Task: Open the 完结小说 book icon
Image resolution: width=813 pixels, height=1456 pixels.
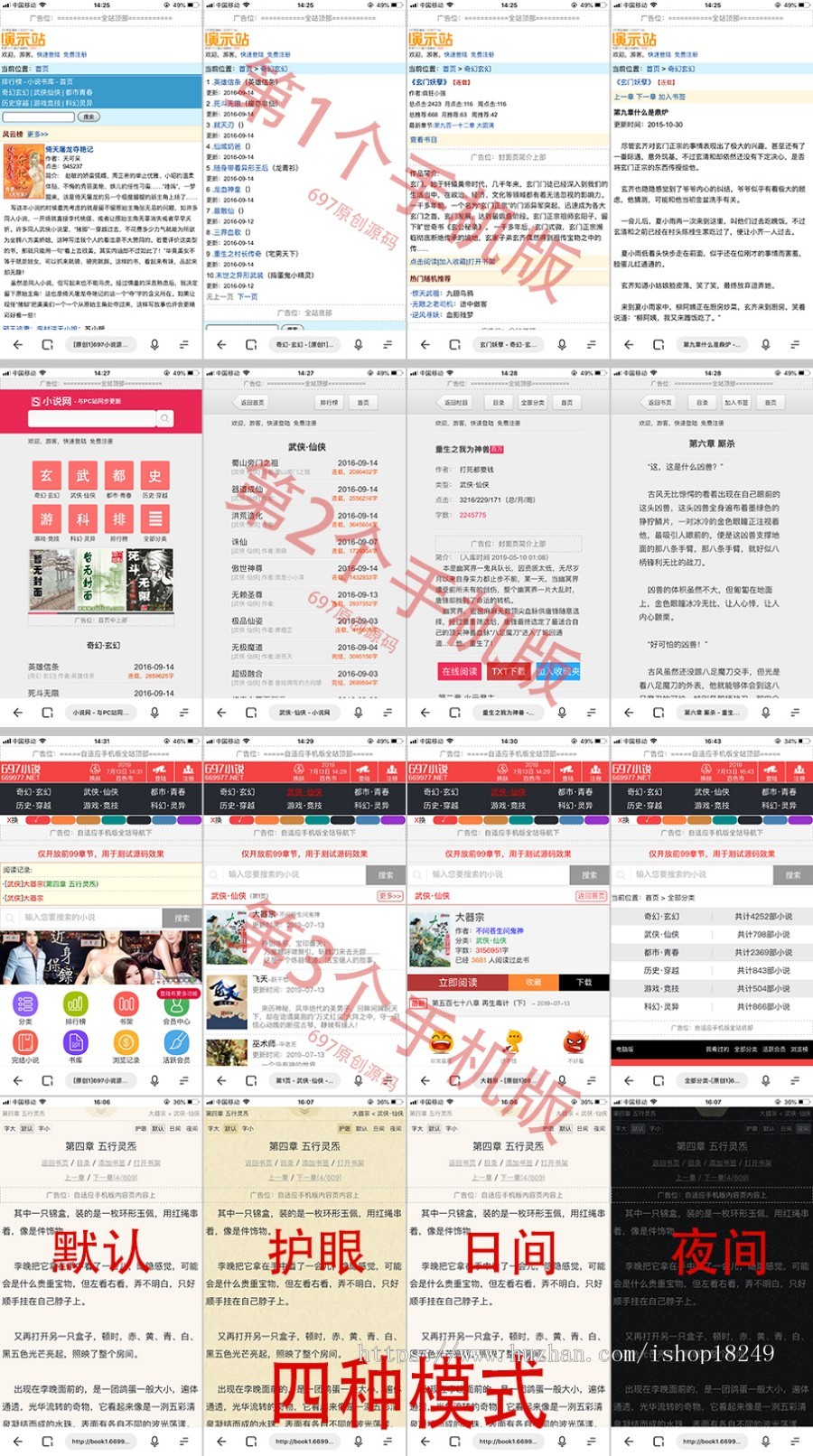Action: click(25, 1041)
